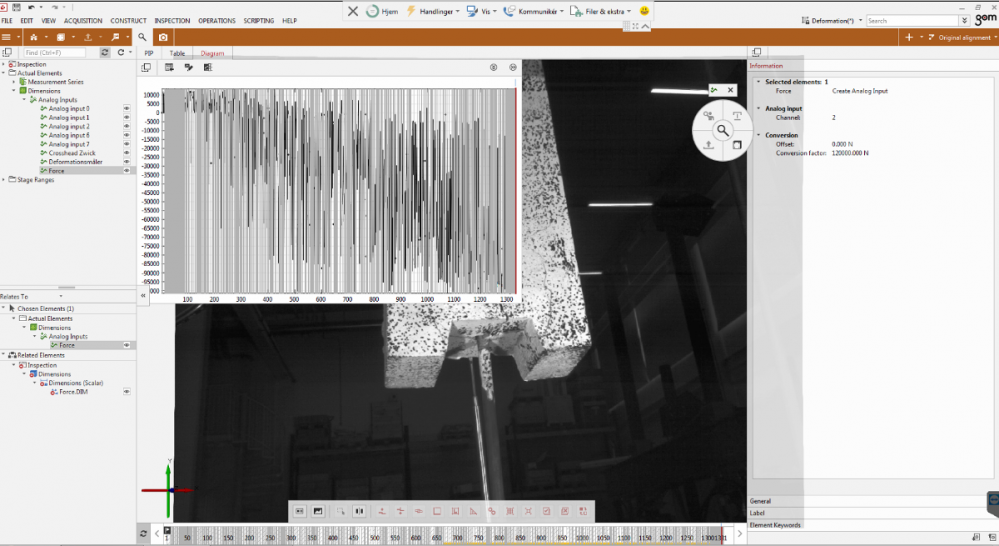Click the timeline loop icon at bottom left

pyautogui.click(x=144, y=534)
